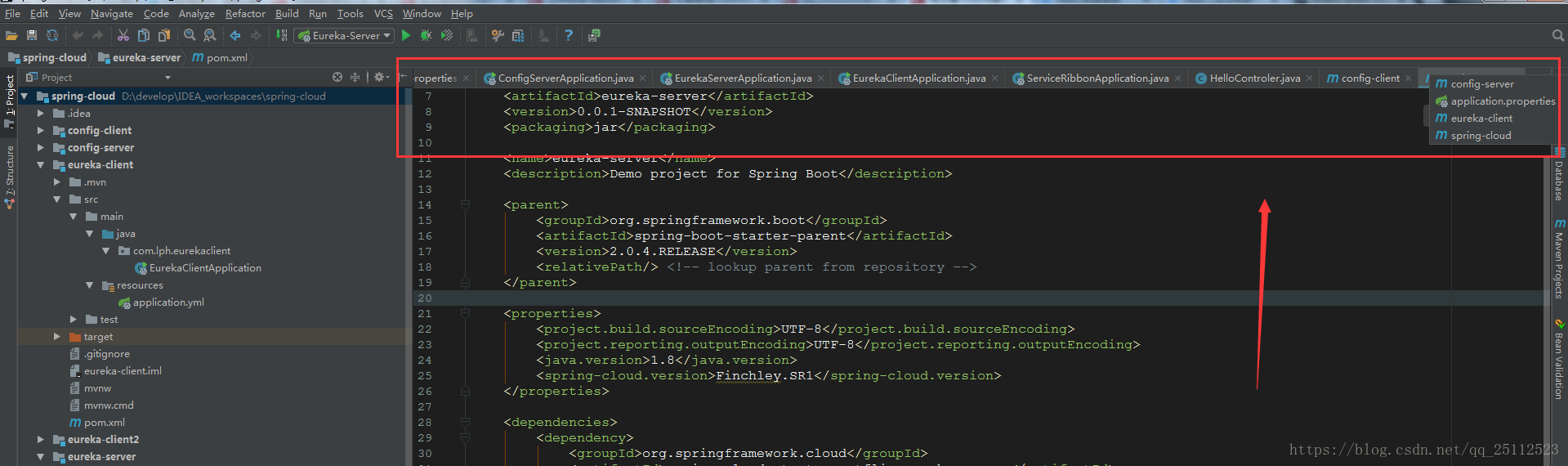The width and height of the screenshot is (1568, 466).
Task: Collapse the src folder
Action: point(57,199)
